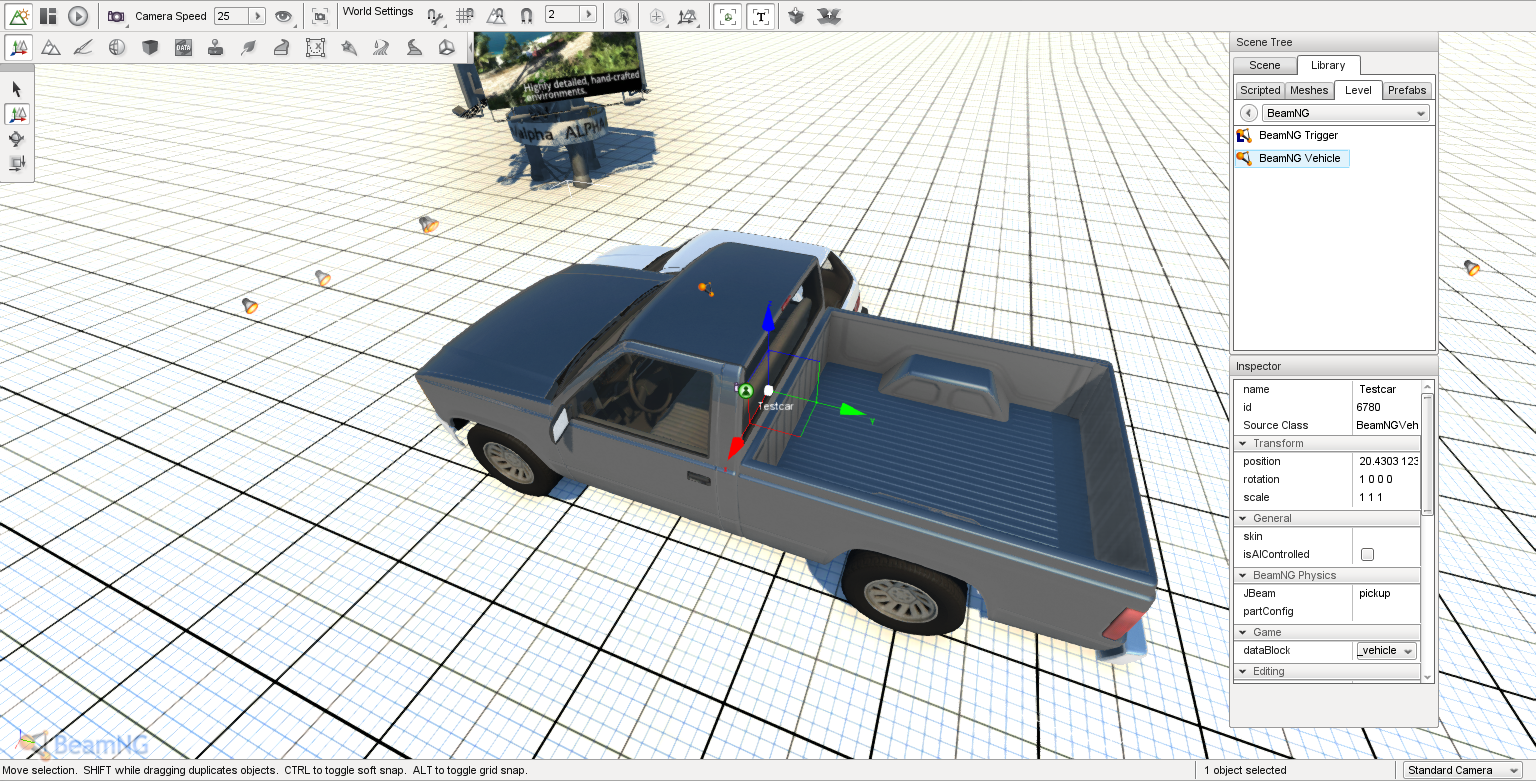Open the Camera Speed arrow dropdown
1536x781 pixels.
click(x=257, y=16)
